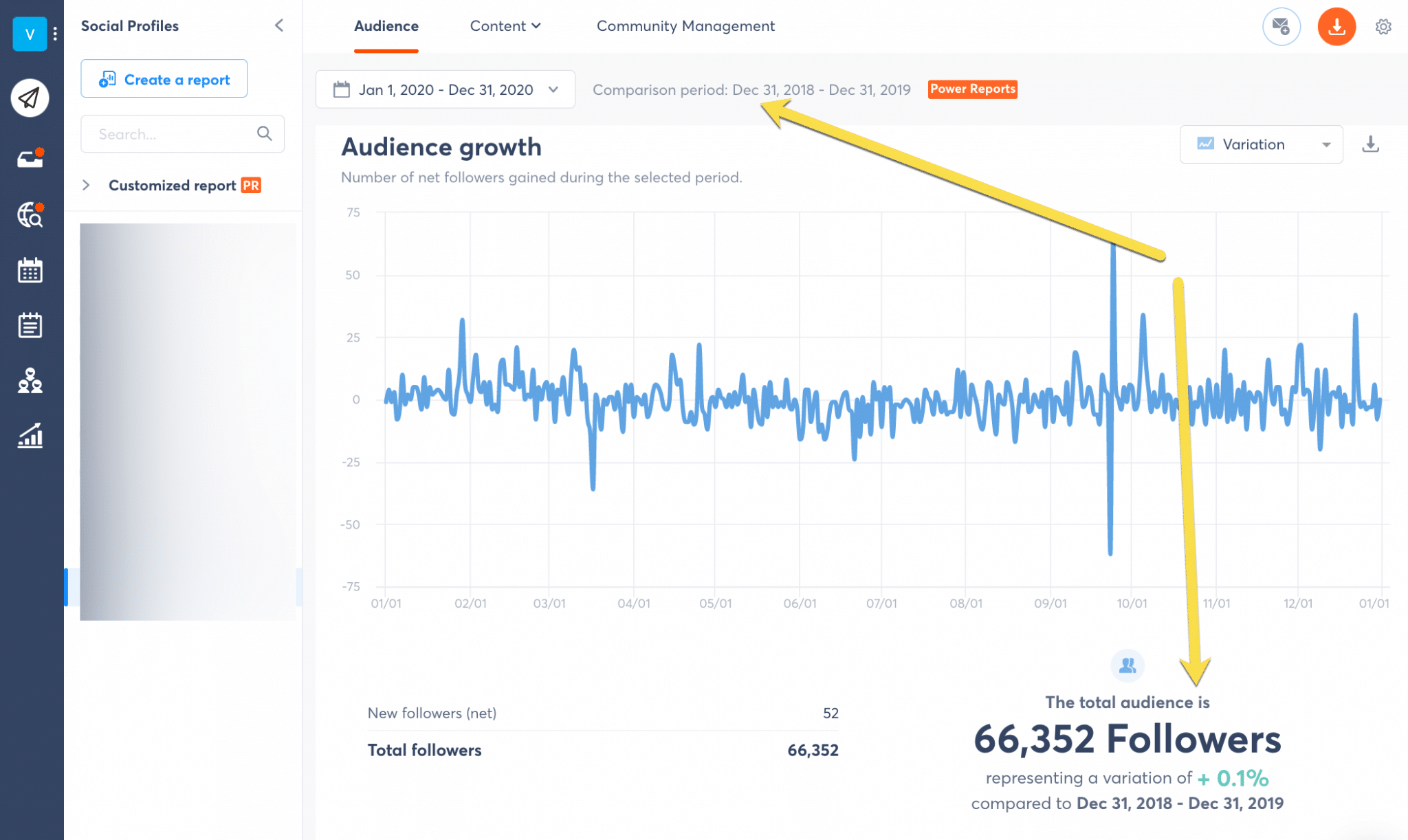Open the globe search listening icon

[x=30, y=215]
